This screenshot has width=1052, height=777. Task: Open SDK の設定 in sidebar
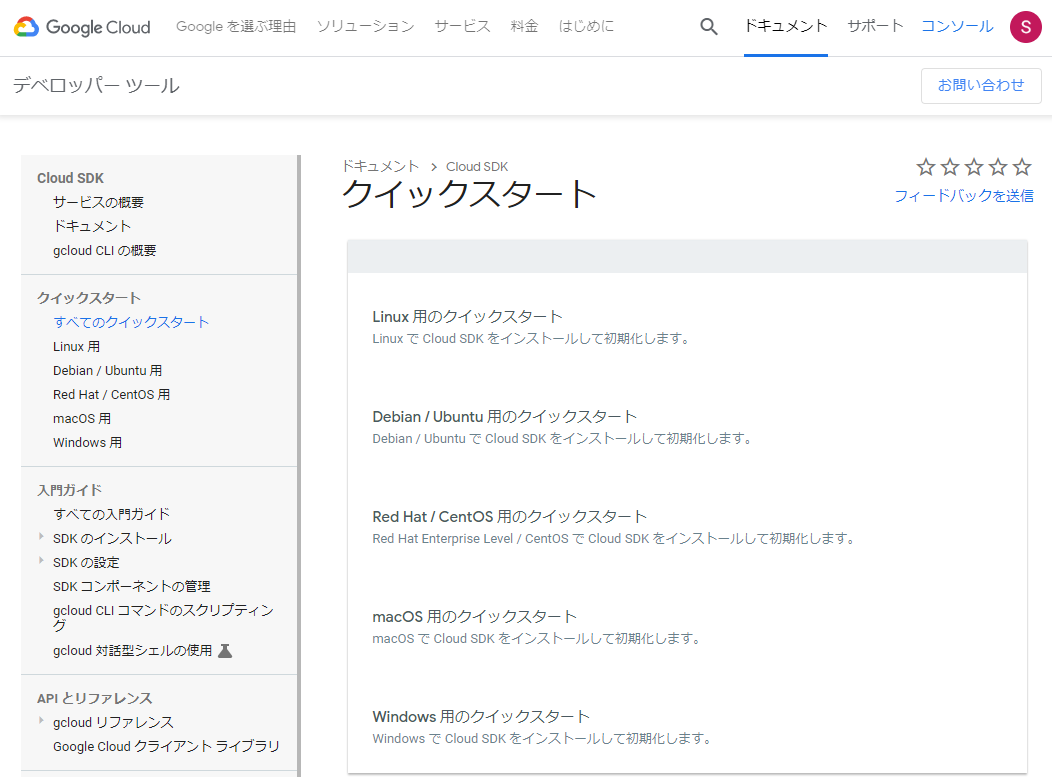click(86, 562)
